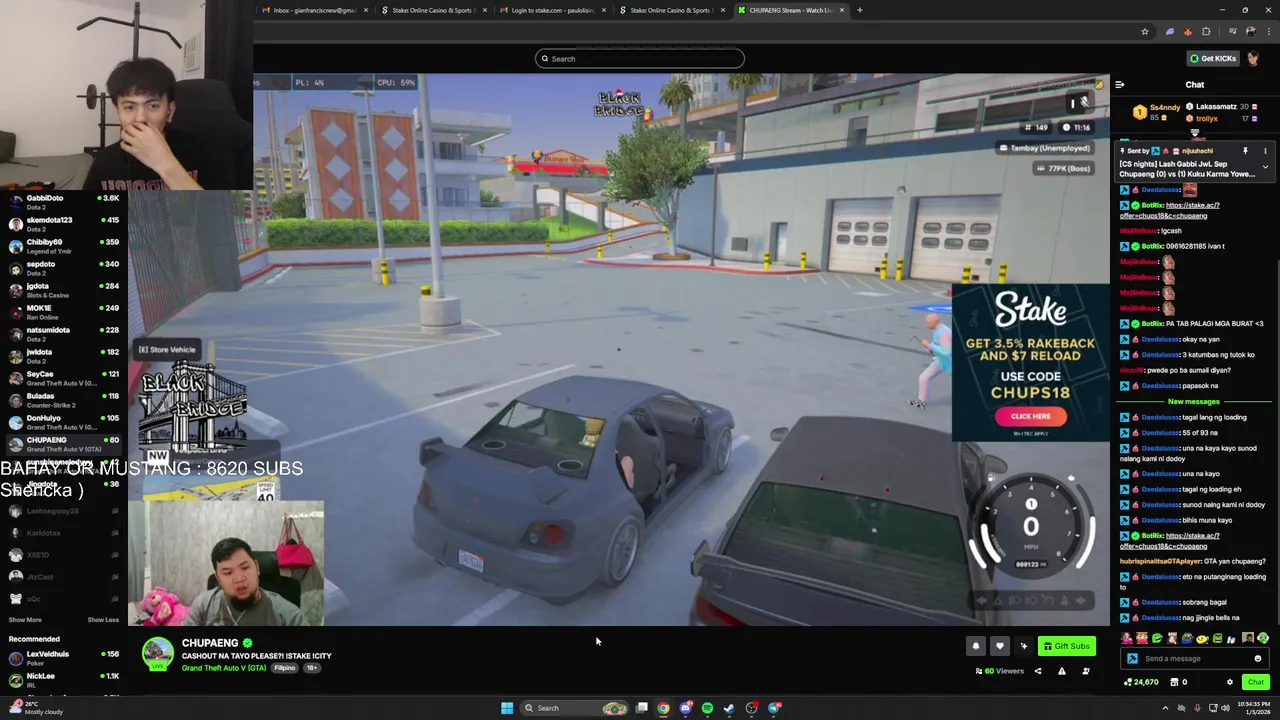Image resolution: width=1280 pixels, height=720 pixels.
Task: Open the weather widget on taskbar
Action: pos(35,708)
